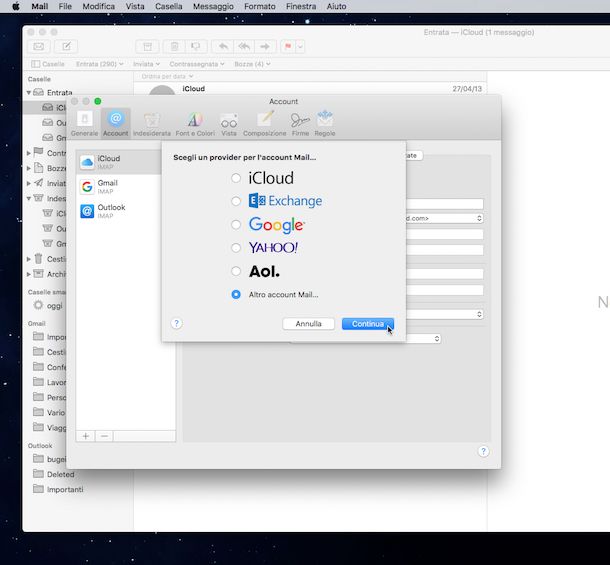The image size is (610, 565).
Task: Select the Yahoo provider radio button
Action: tap(236, 248)
